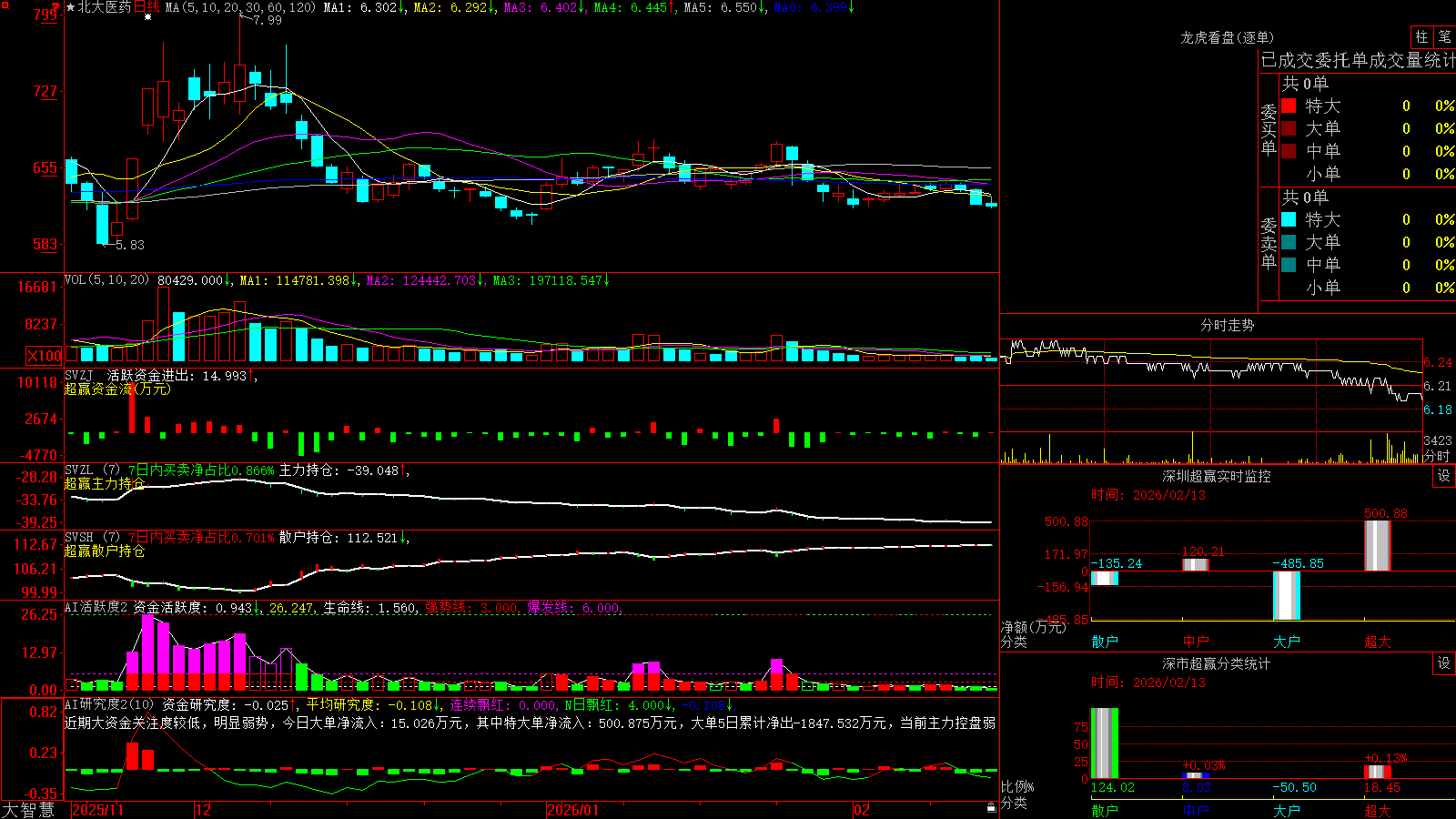Click the 散户 124.02 ratio bar

(x=1105, y=743)
